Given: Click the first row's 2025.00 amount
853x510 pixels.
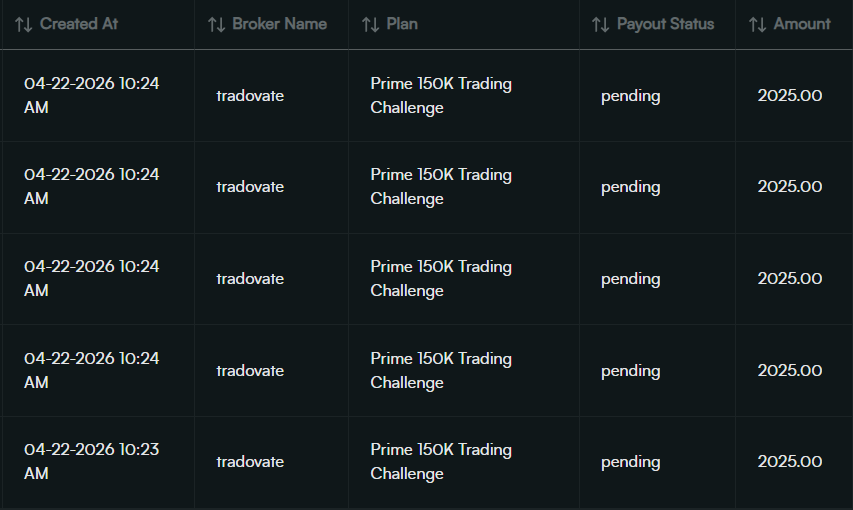Looking at the screenshot, I should pos(790,96).
